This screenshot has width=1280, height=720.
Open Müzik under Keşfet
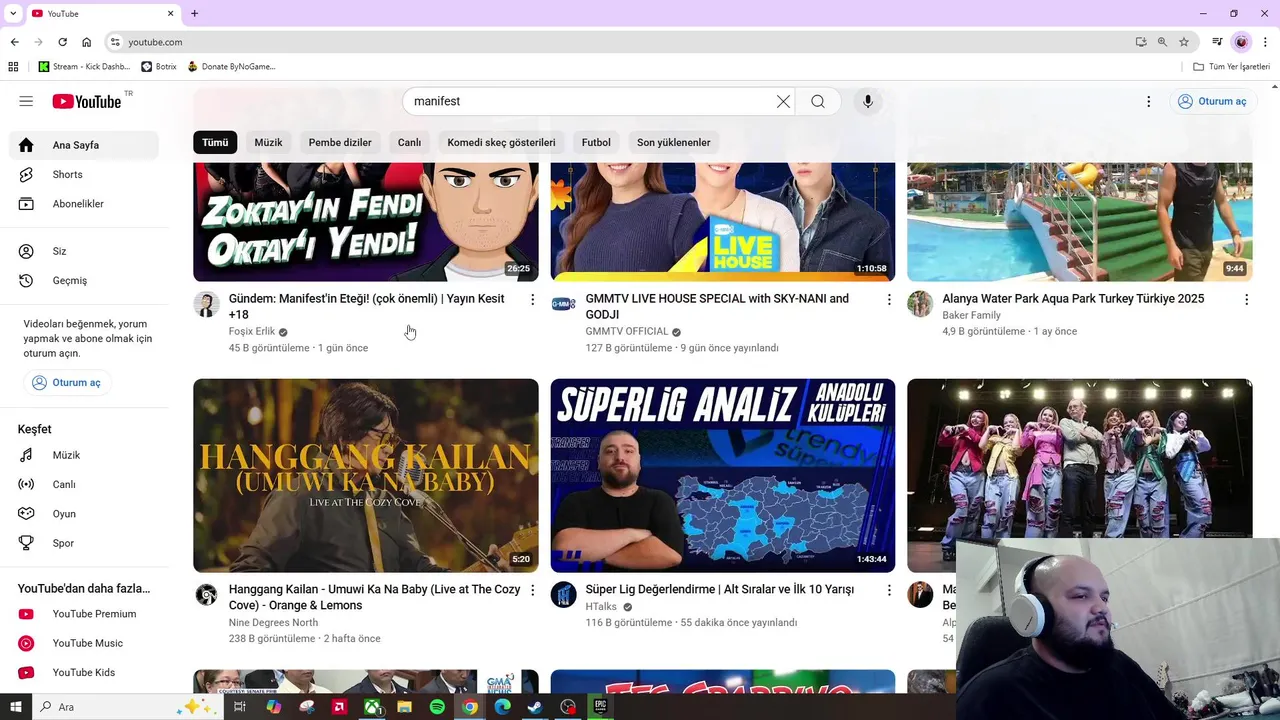(84, 455)
